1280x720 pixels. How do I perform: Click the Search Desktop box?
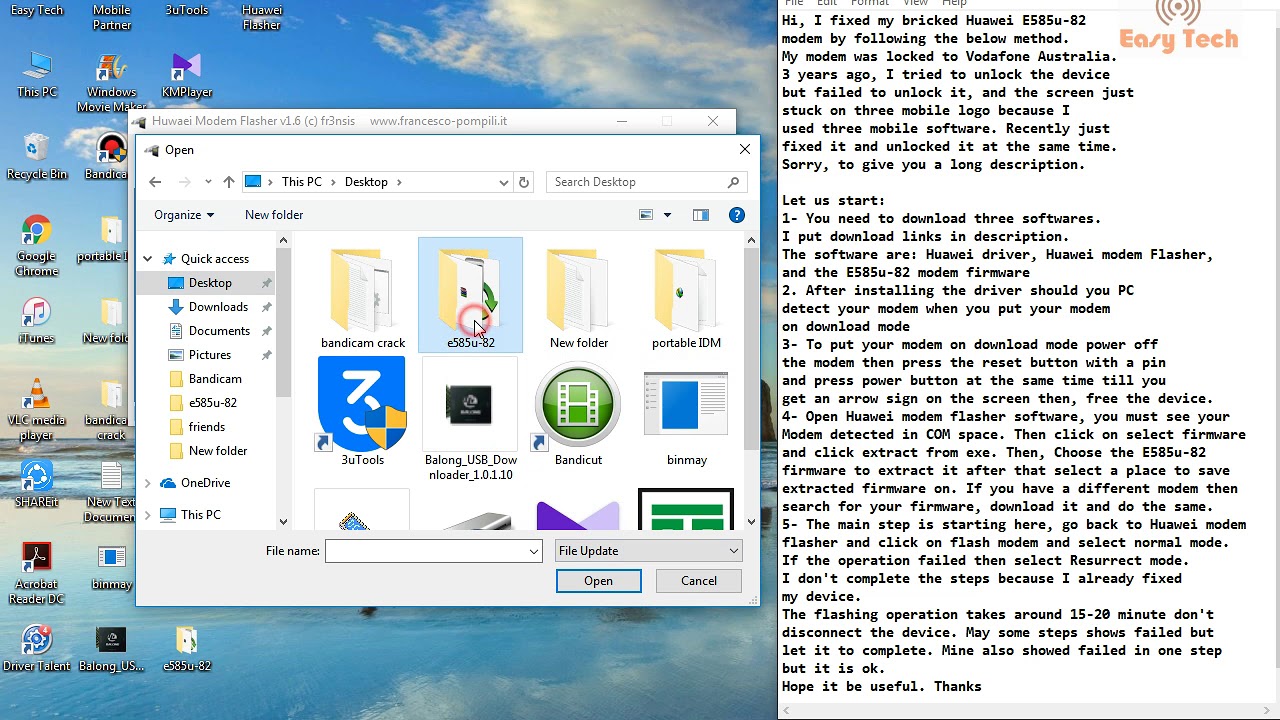point(647,182)
